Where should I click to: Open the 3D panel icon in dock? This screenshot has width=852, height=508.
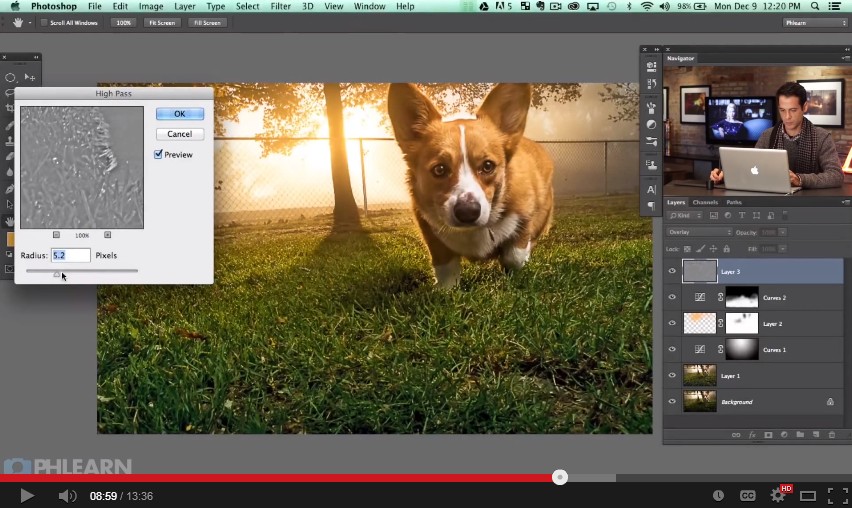(x=651, y=67)
